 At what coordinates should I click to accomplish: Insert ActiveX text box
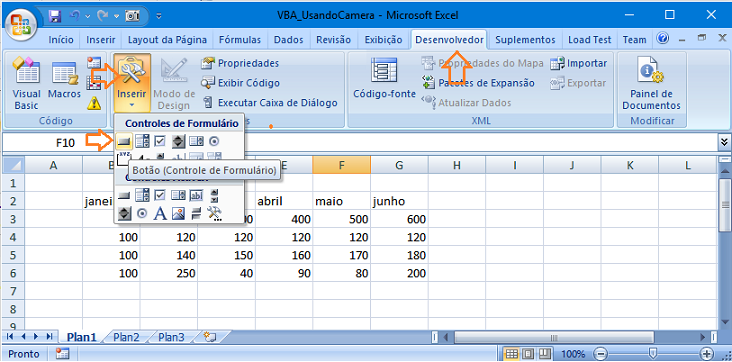coord(196,195)
